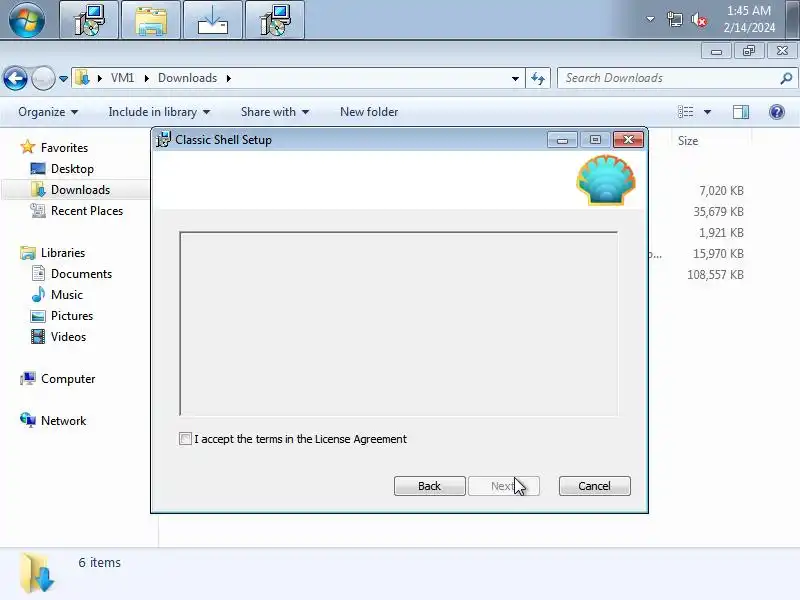Refresh the Downloads folder
Image resolution: width=800 pixels, height=600 pixels.
click(x=538, y=79)
